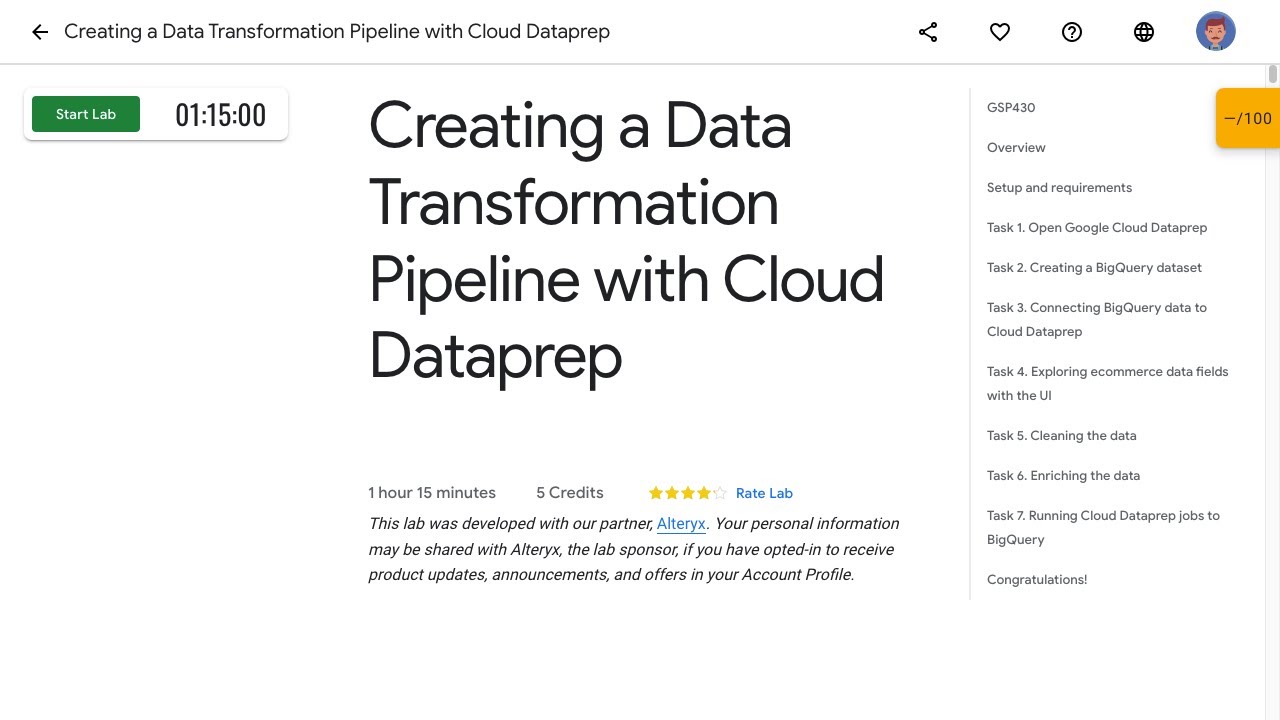Favorite this lab with heart icon
This screenshot has width=1280, height=720.
pyautogui.click(x=1000, y=32)
